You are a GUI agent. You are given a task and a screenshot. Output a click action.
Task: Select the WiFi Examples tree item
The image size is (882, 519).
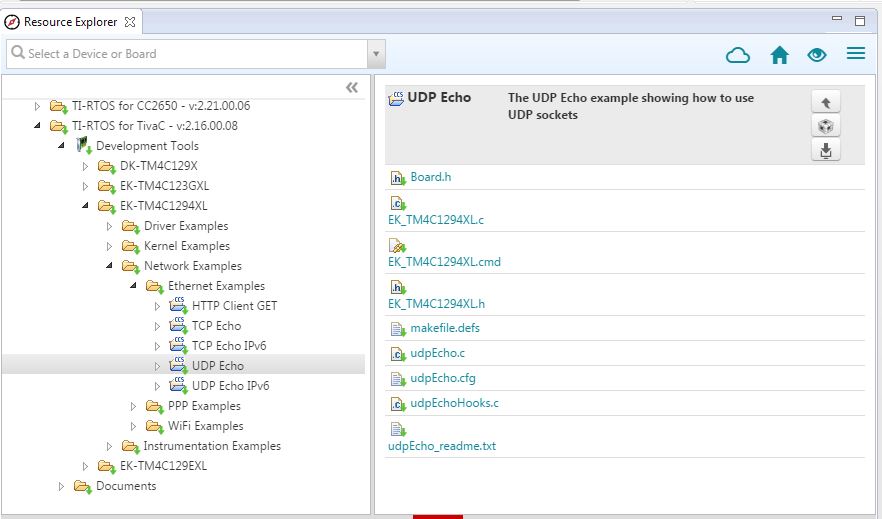(x=205, y=426)
